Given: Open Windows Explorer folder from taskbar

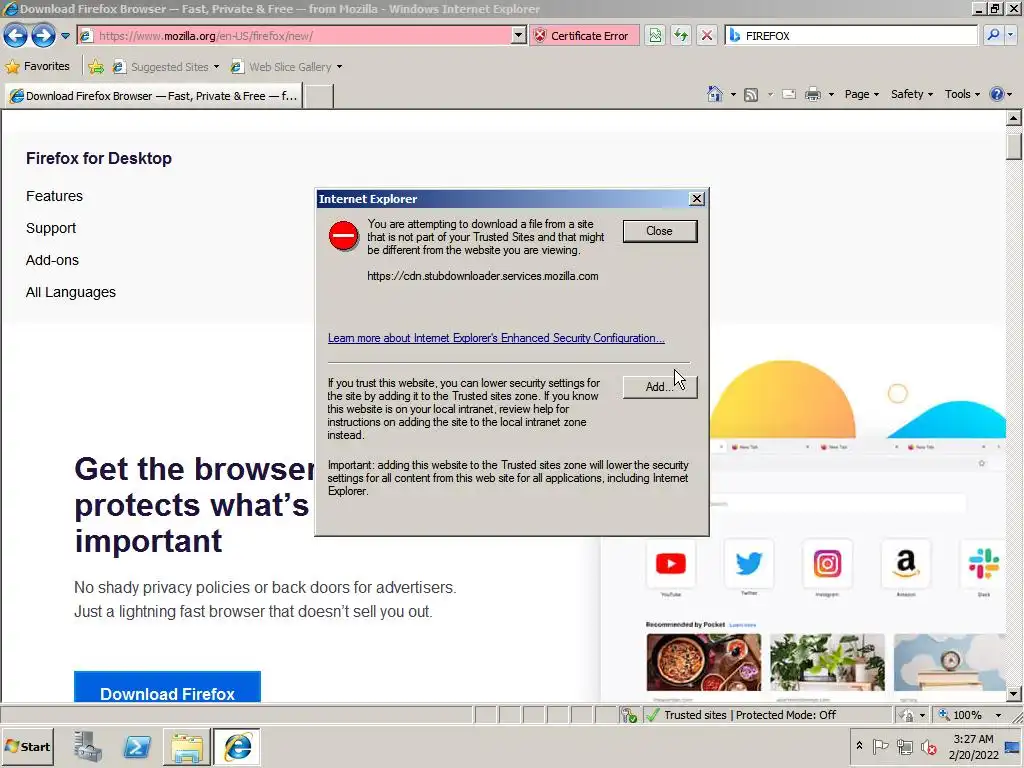Looking at the screenshot, I should pyautogui.click(x=187, y=746).
